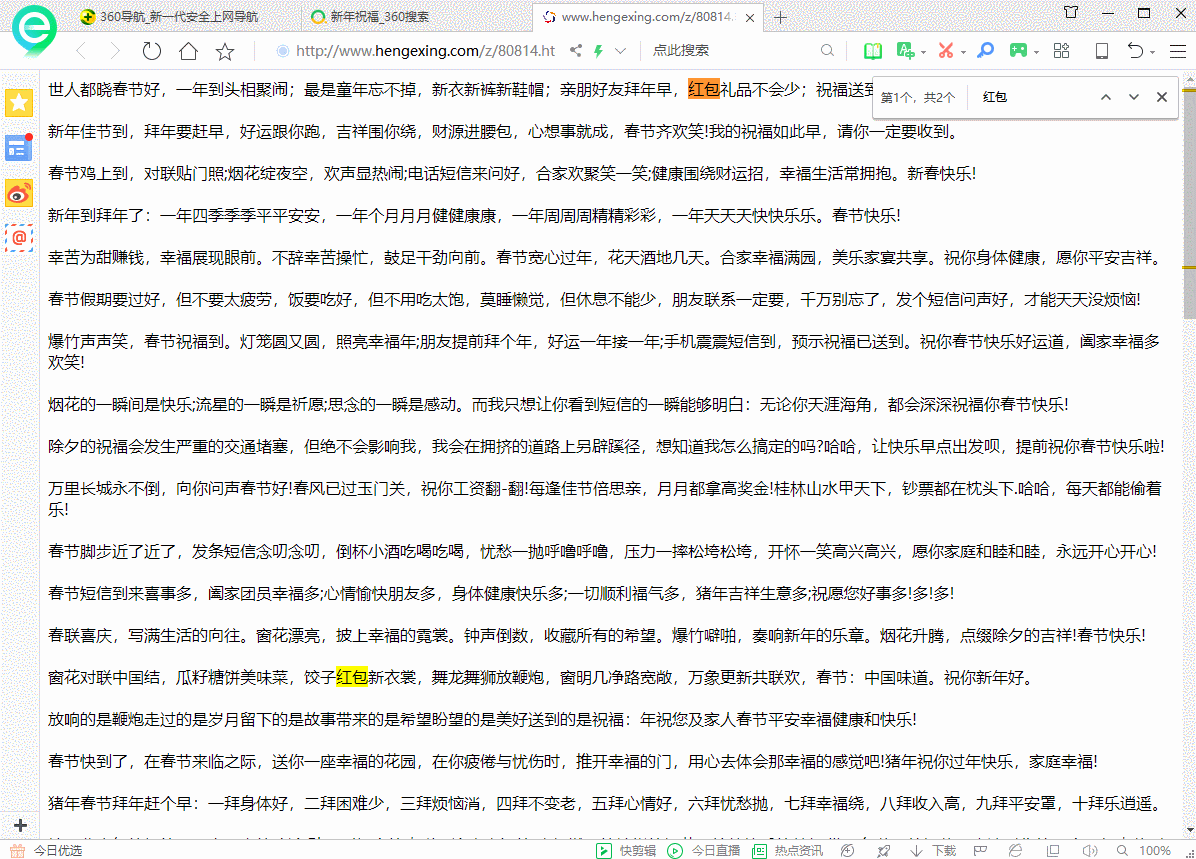Open the extensions grid icon in toolbar
The width and height of the screenshot is (1196, 859).
pos(1061,51)
